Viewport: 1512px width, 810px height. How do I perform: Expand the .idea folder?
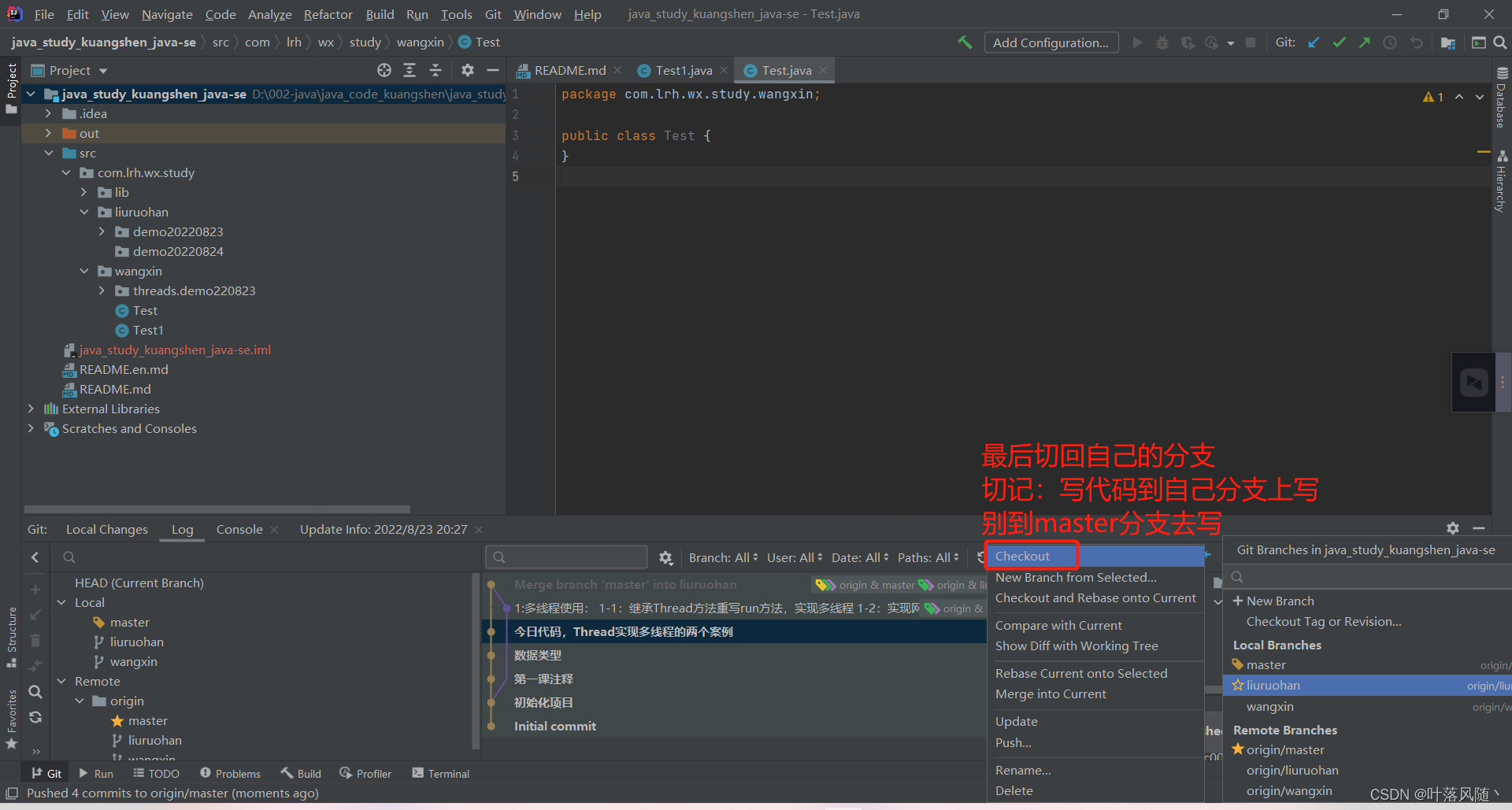[48, 113]
